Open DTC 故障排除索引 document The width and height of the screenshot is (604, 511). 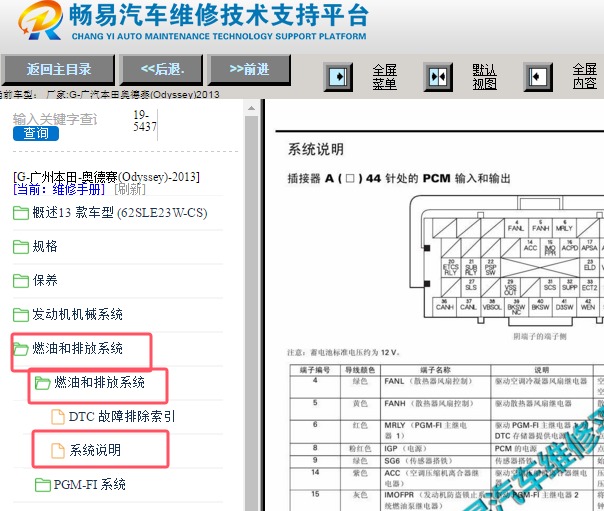pos(122,416)
